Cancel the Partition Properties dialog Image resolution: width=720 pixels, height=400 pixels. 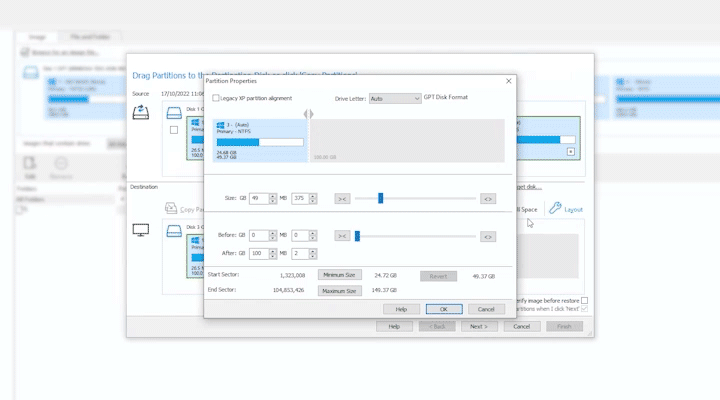[486, 309]
